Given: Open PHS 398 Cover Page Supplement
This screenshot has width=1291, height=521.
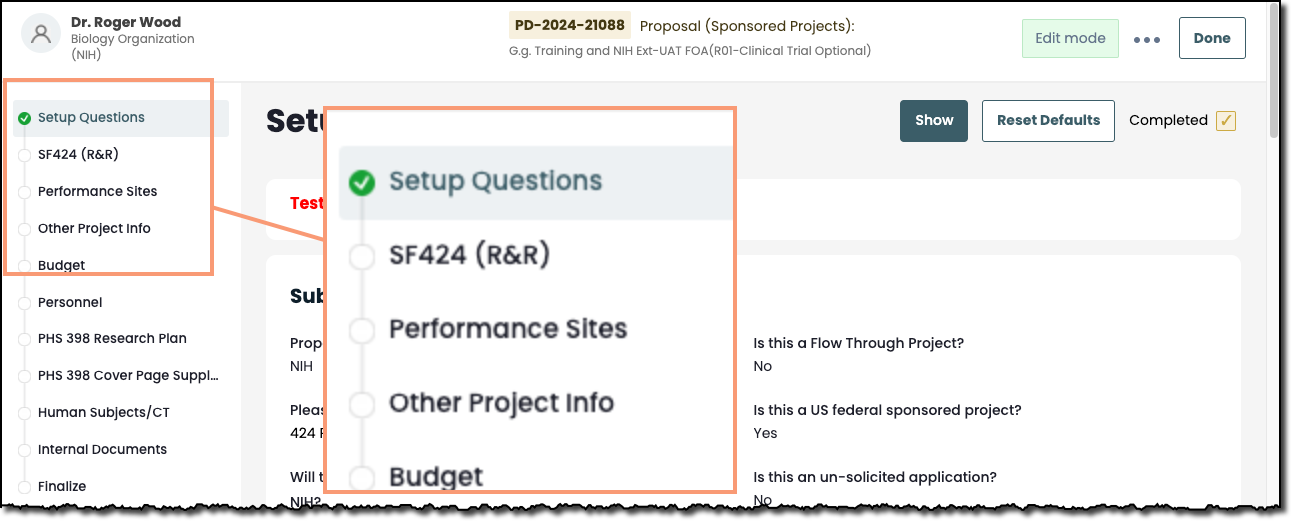Looking at the screenshot, I should (x=127, y=376).
